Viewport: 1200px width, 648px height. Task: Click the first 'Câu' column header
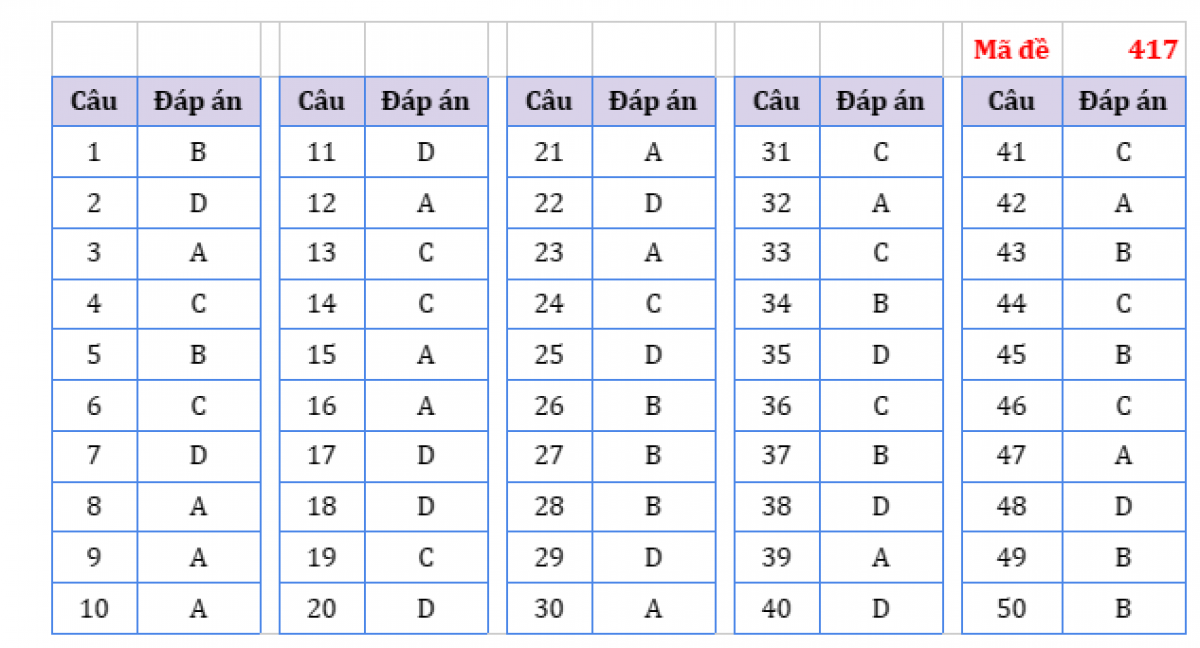coord(94,101)
